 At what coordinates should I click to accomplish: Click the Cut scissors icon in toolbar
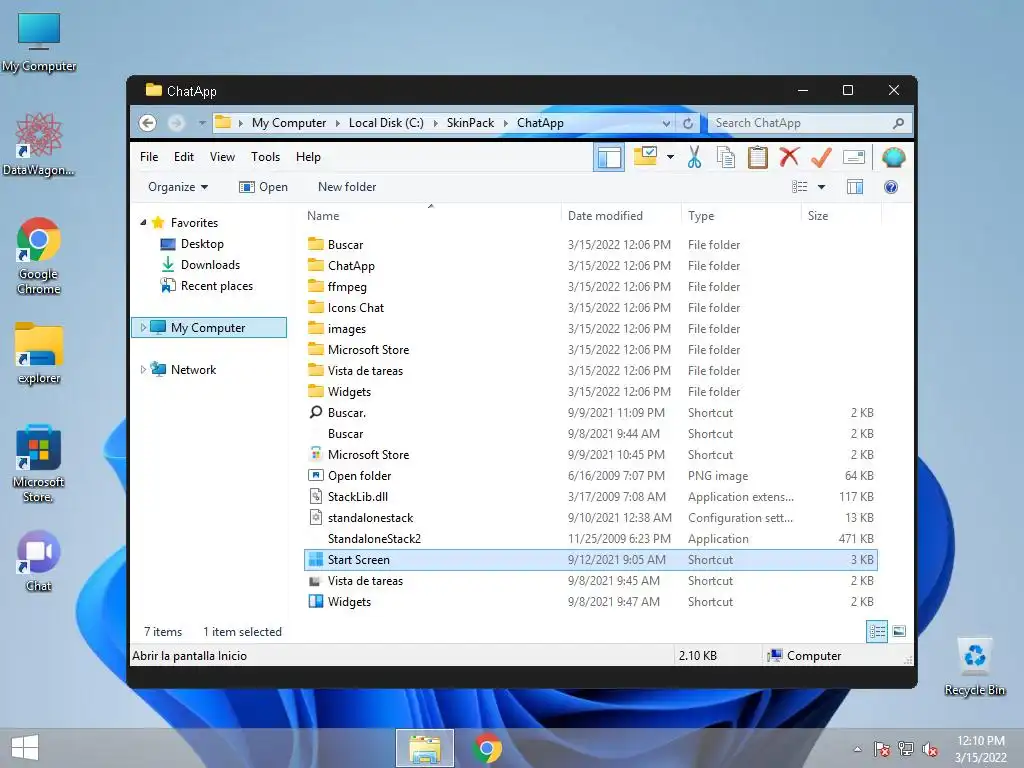[694, 157]
